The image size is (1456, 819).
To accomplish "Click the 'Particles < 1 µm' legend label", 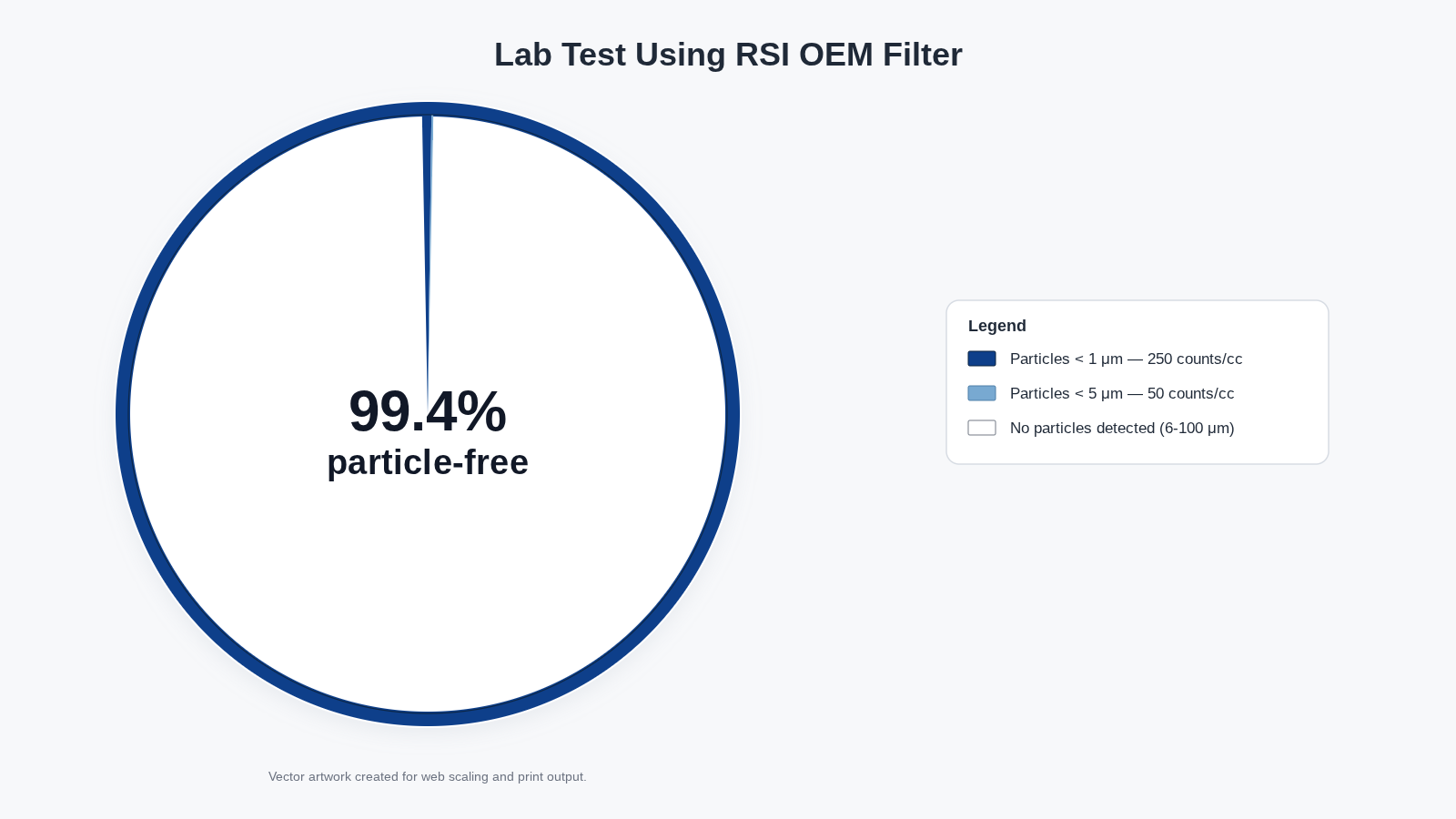I will click(x=1065, y=359).
